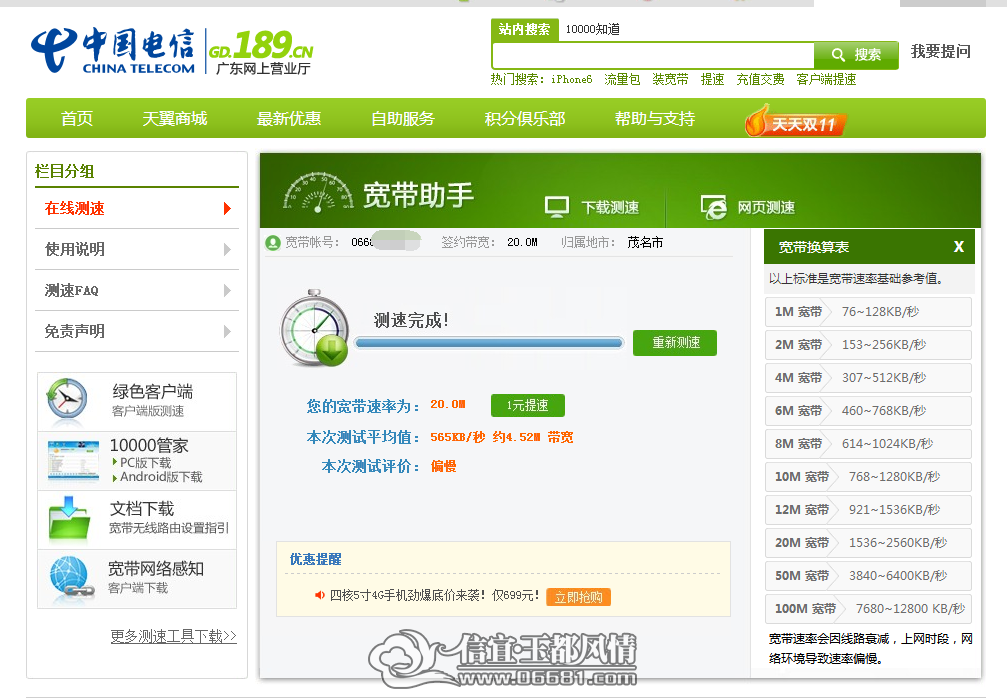Select 测速FAQ in sidebar
Viewport: 1007px width, 700px height.
(137, 290)
